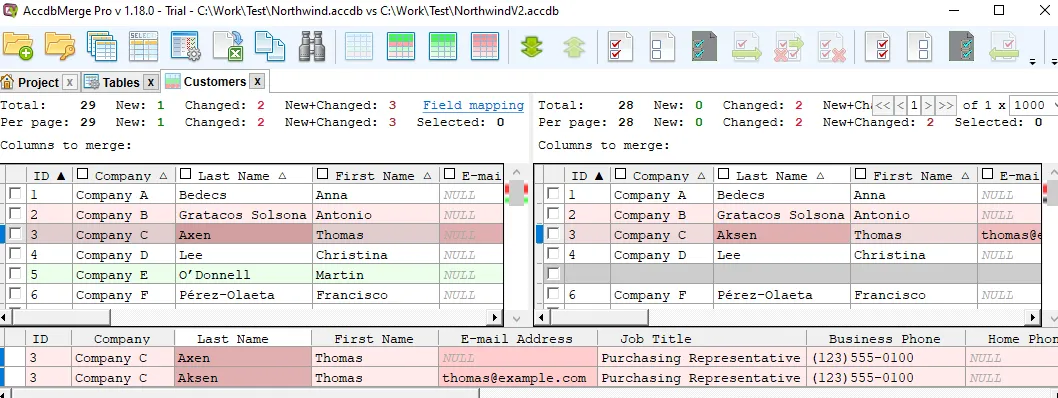Click the checklist icon with arrow and red X
This screenshot has width=1058, height=398.
[x=789, y=46]
